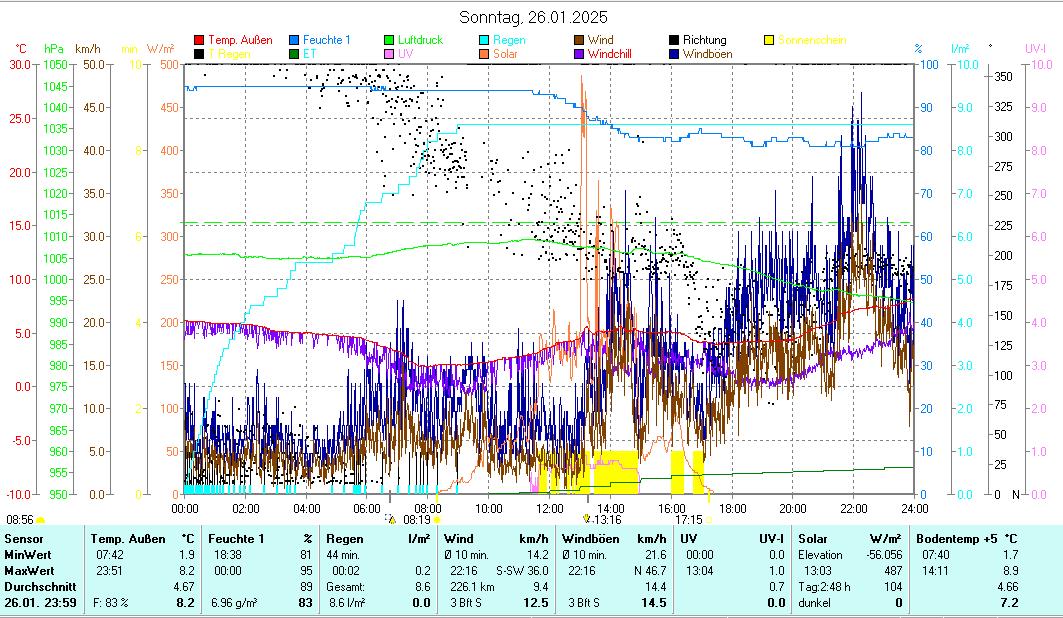Click the red Temp. Außen legend square

[x=199, y=40]
